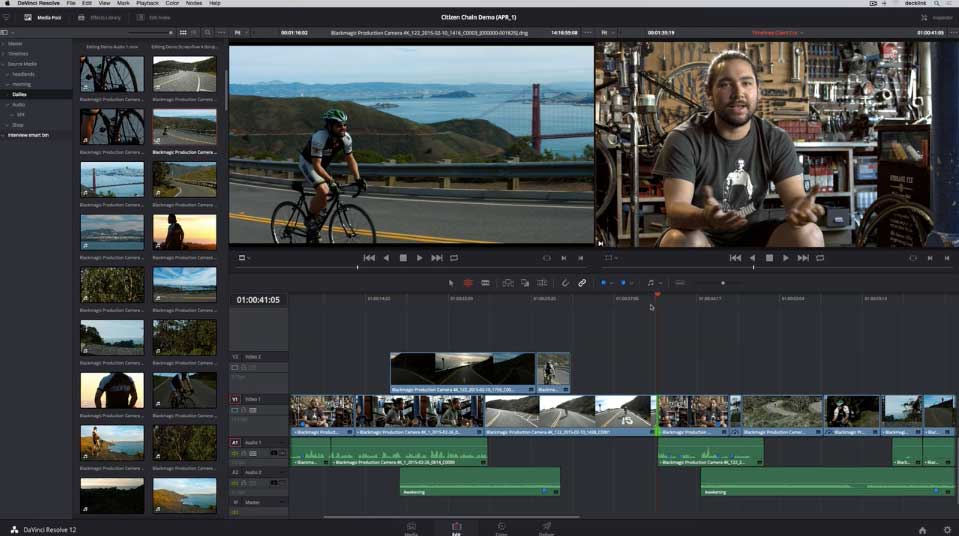Image resolution: width=959 pixels, height=536 pixels.
Task: Open project manager home icon
Action: pos(922,530)
